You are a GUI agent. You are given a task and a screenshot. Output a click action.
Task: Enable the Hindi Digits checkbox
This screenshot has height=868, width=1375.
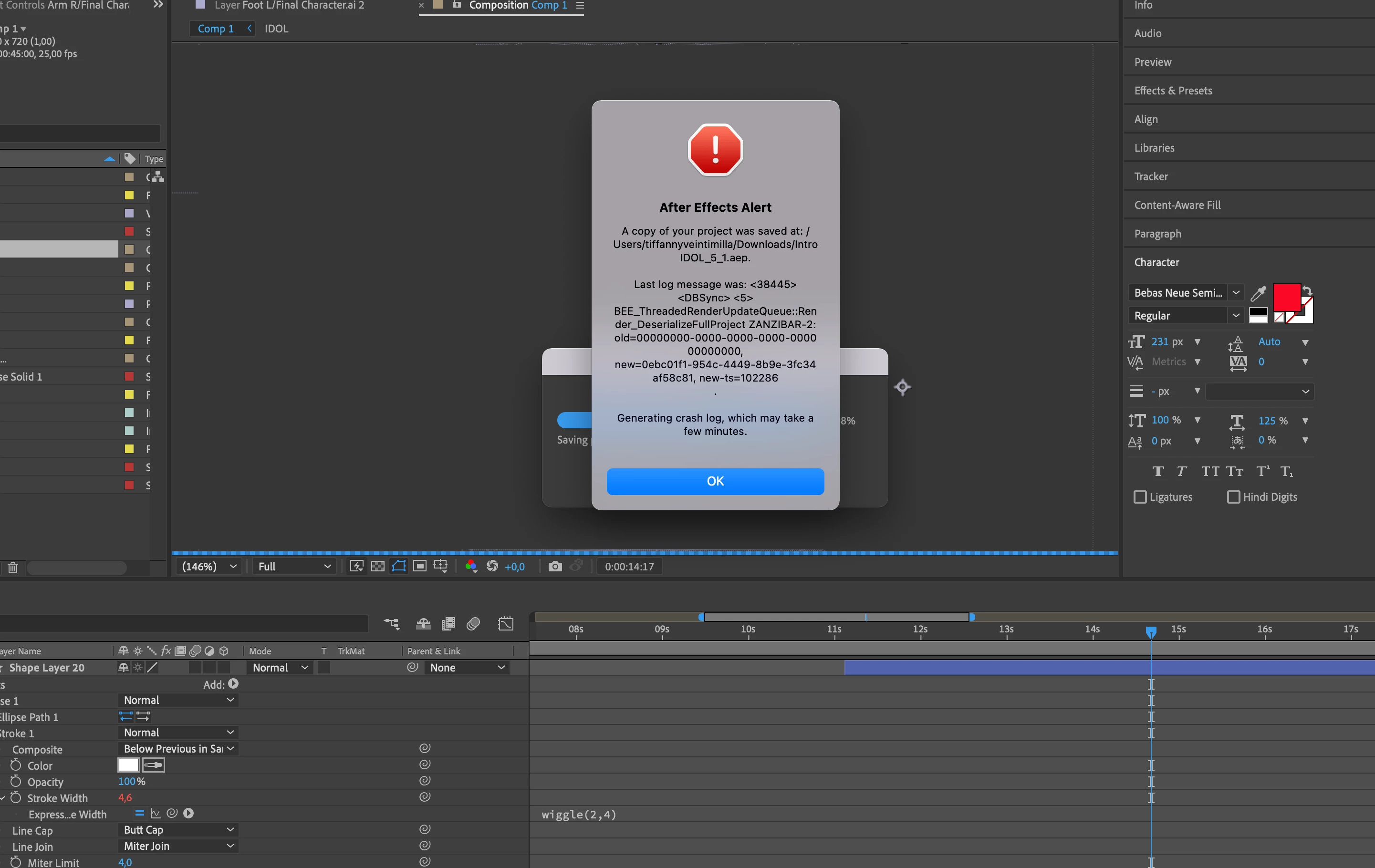[1233, 497]
